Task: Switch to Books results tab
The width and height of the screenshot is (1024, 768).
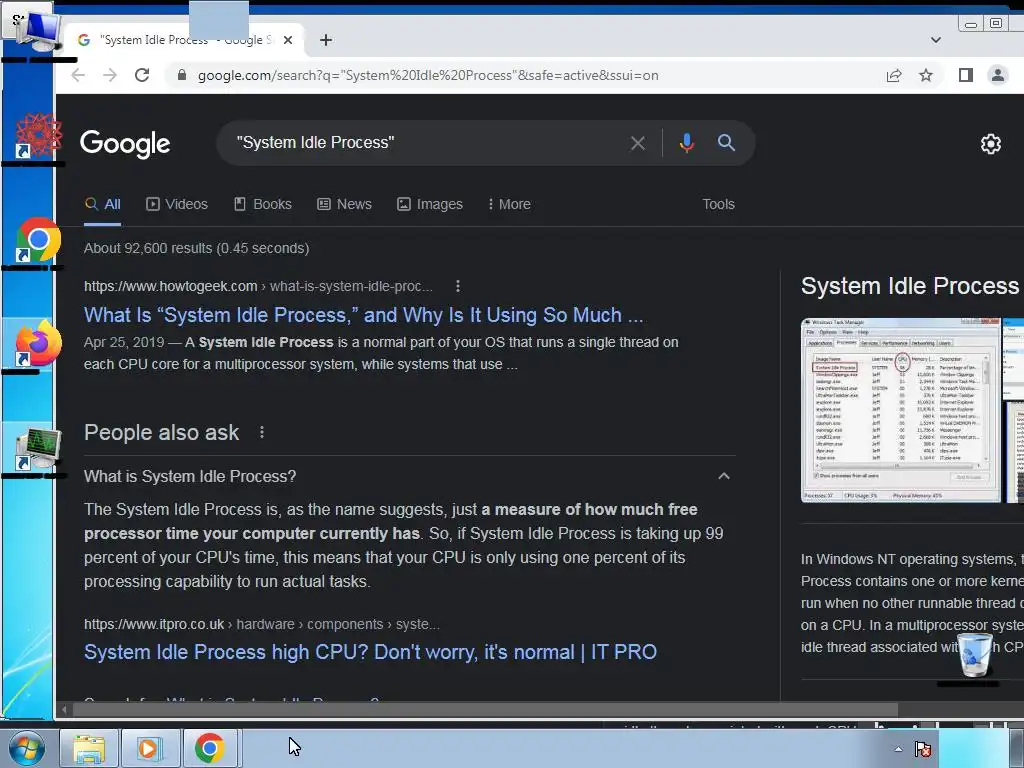Action: click(263, 204)
